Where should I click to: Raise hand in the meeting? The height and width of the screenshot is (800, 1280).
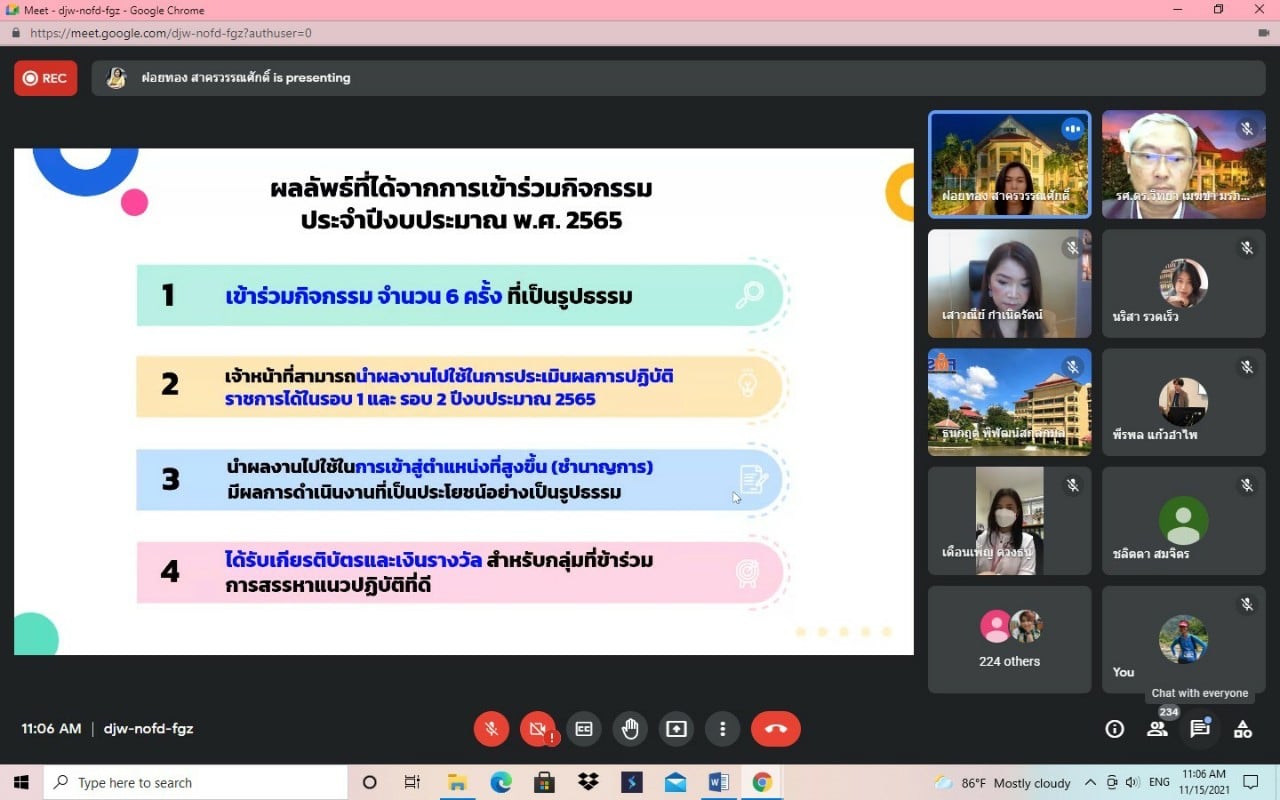coord(630,729)
